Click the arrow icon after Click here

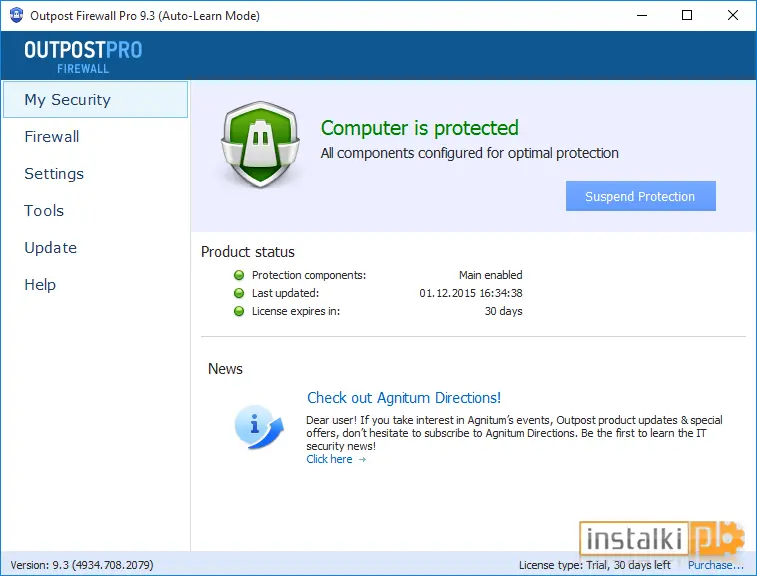[x=362, y=460]
